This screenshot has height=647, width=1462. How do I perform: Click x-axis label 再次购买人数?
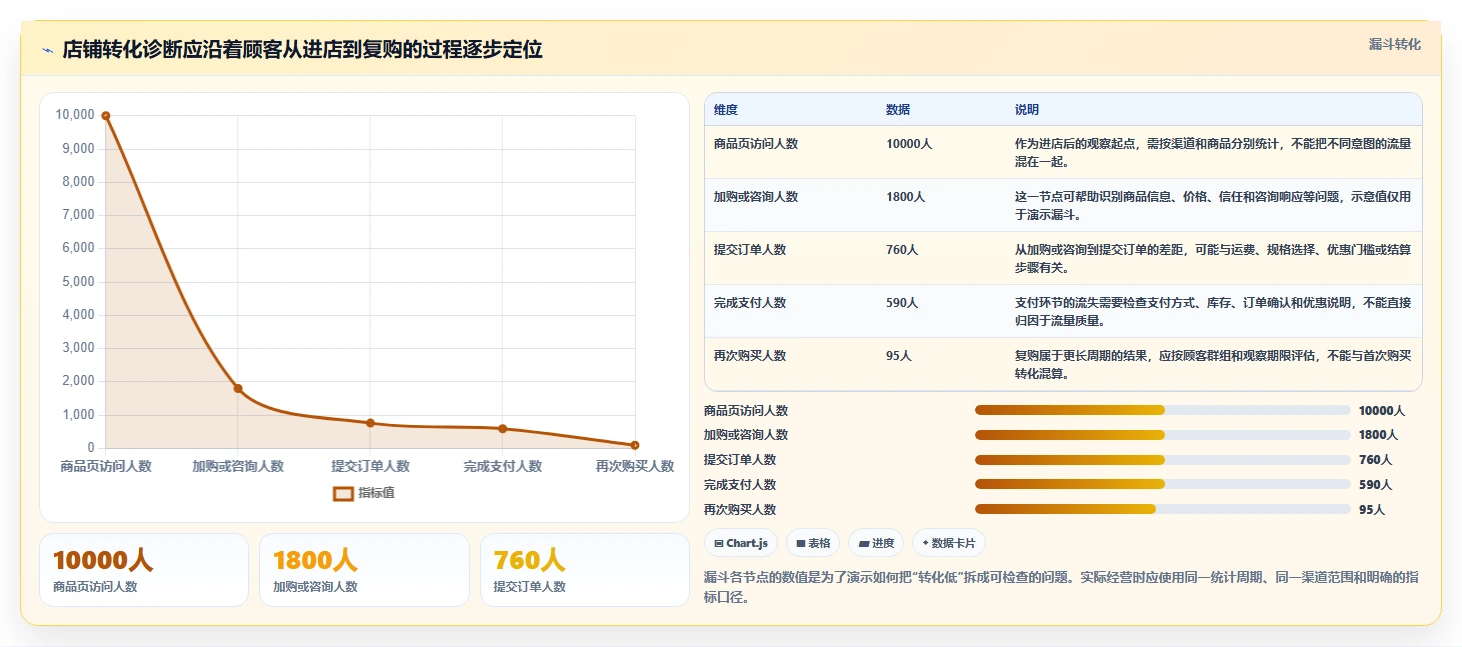[635, 466]
